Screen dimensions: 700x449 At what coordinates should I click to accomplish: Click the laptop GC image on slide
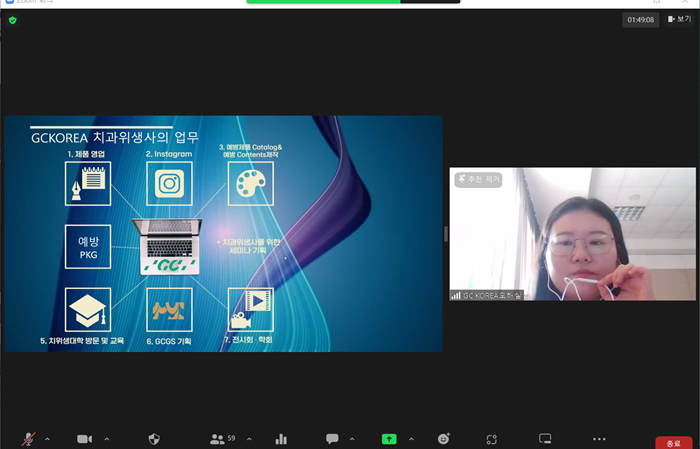click(169, 247)
